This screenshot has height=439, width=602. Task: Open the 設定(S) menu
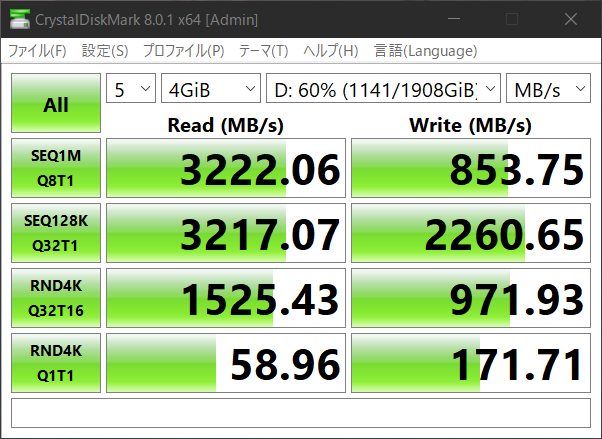(105, 51)
